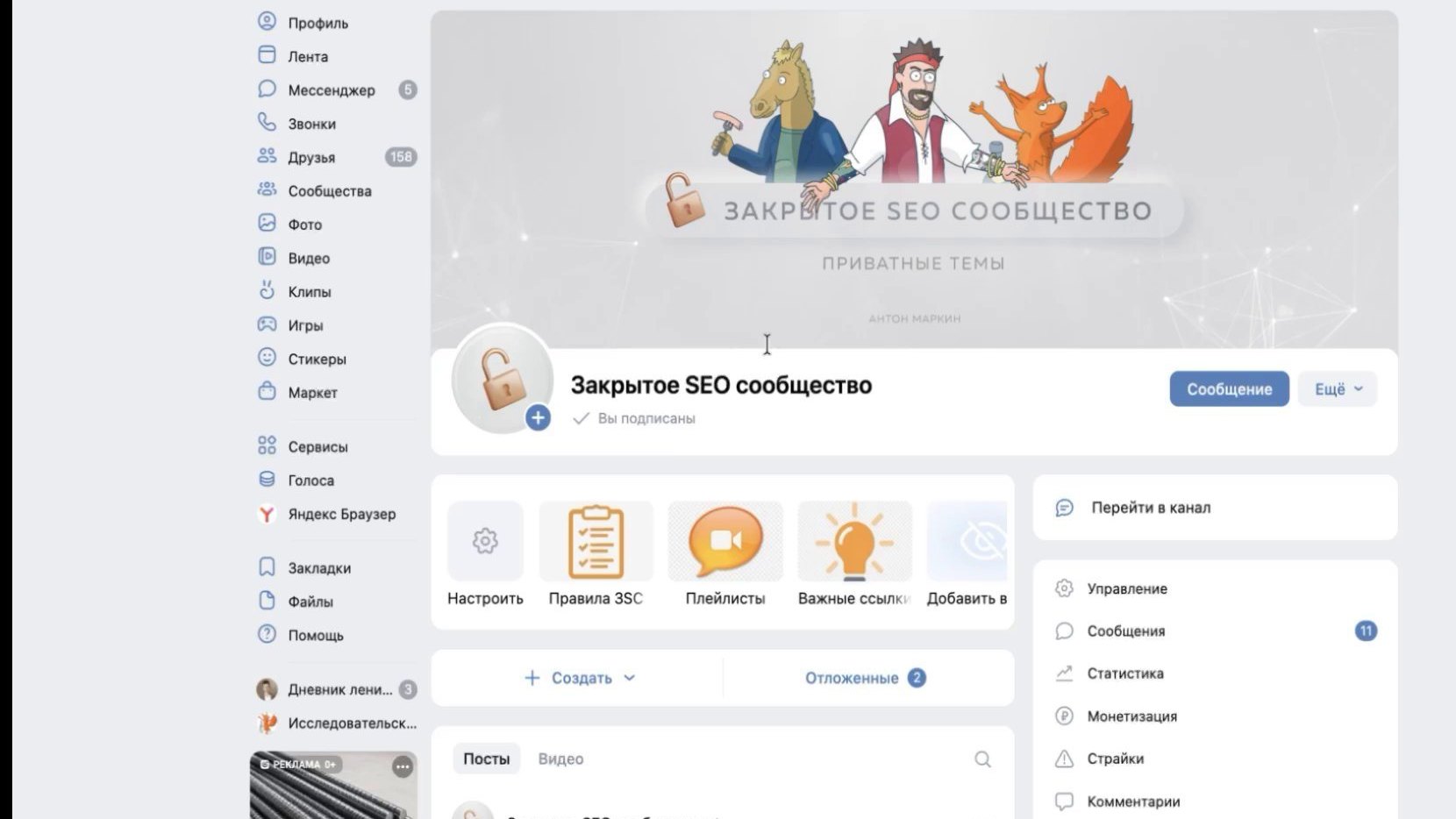Open the Звонки phone icon

coord(267,122)
